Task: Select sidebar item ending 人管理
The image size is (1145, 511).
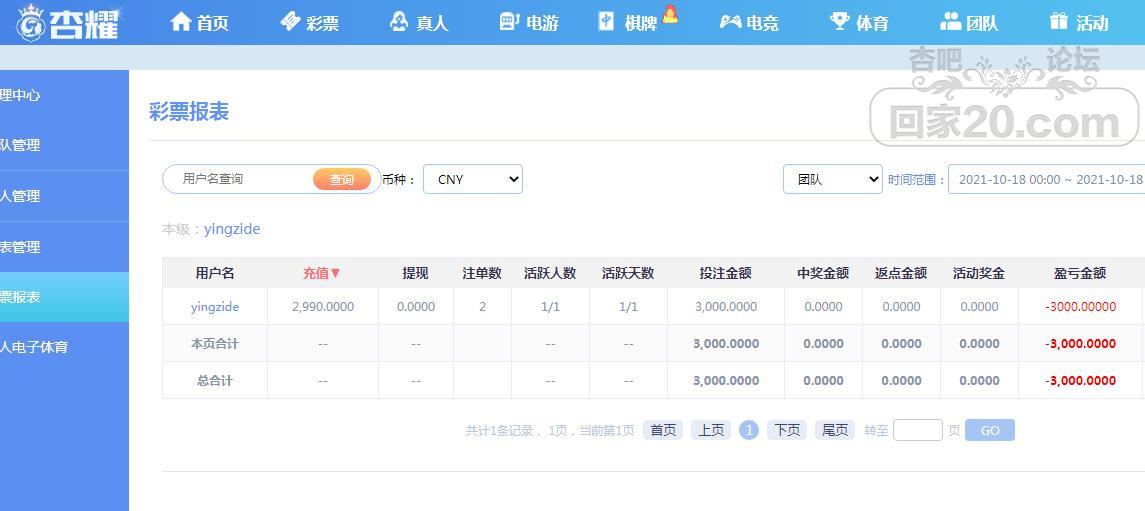Action: coord(64,196)
